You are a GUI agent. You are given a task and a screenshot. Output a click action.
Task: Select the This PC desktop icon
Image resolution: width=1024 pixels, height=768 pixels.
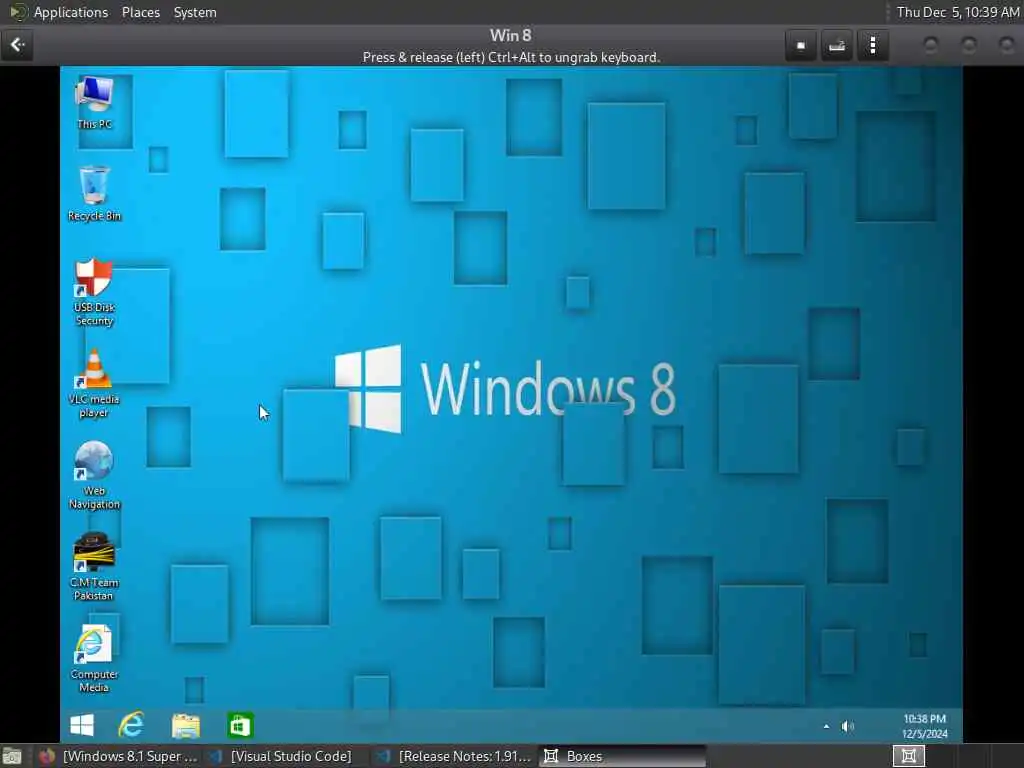(x=95, y=103)
